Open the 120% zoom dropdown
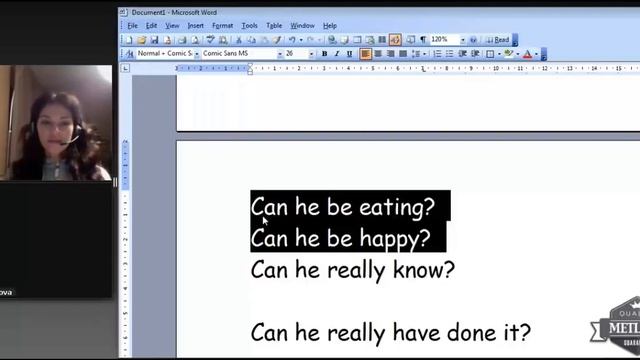Screen dimensions: 640x360 [462, 40]
